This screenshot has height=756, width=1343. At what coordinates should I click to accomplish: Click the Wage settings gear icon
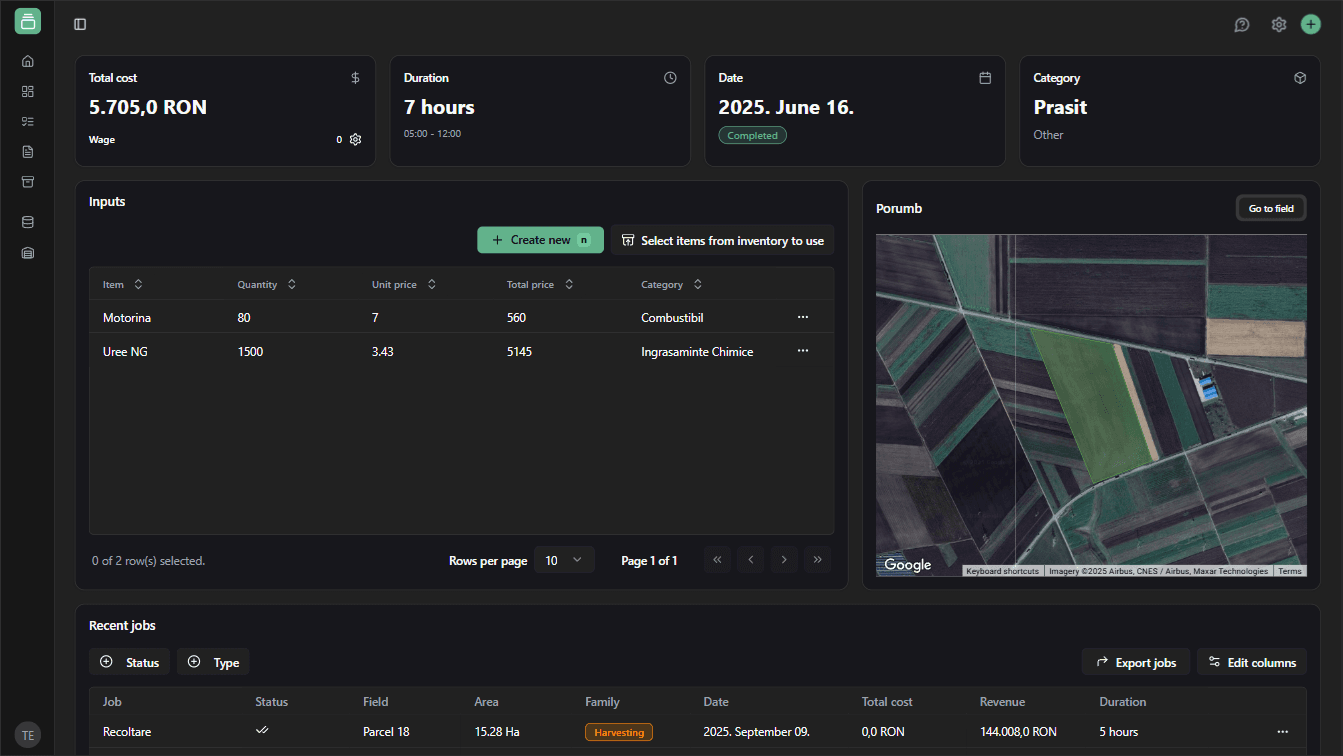point(355,140)
